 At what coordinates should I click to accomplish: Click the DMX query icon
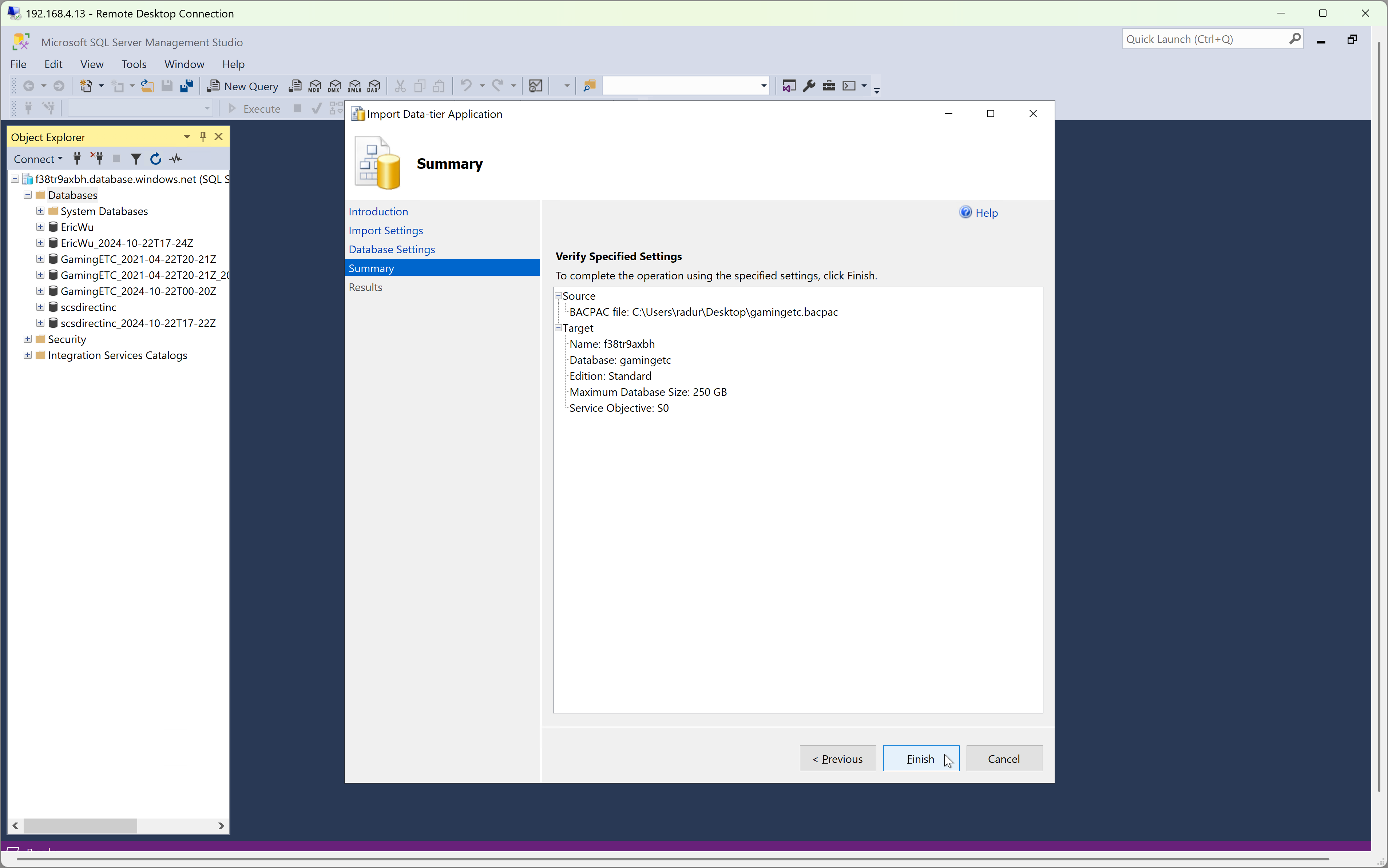(335, 86)
